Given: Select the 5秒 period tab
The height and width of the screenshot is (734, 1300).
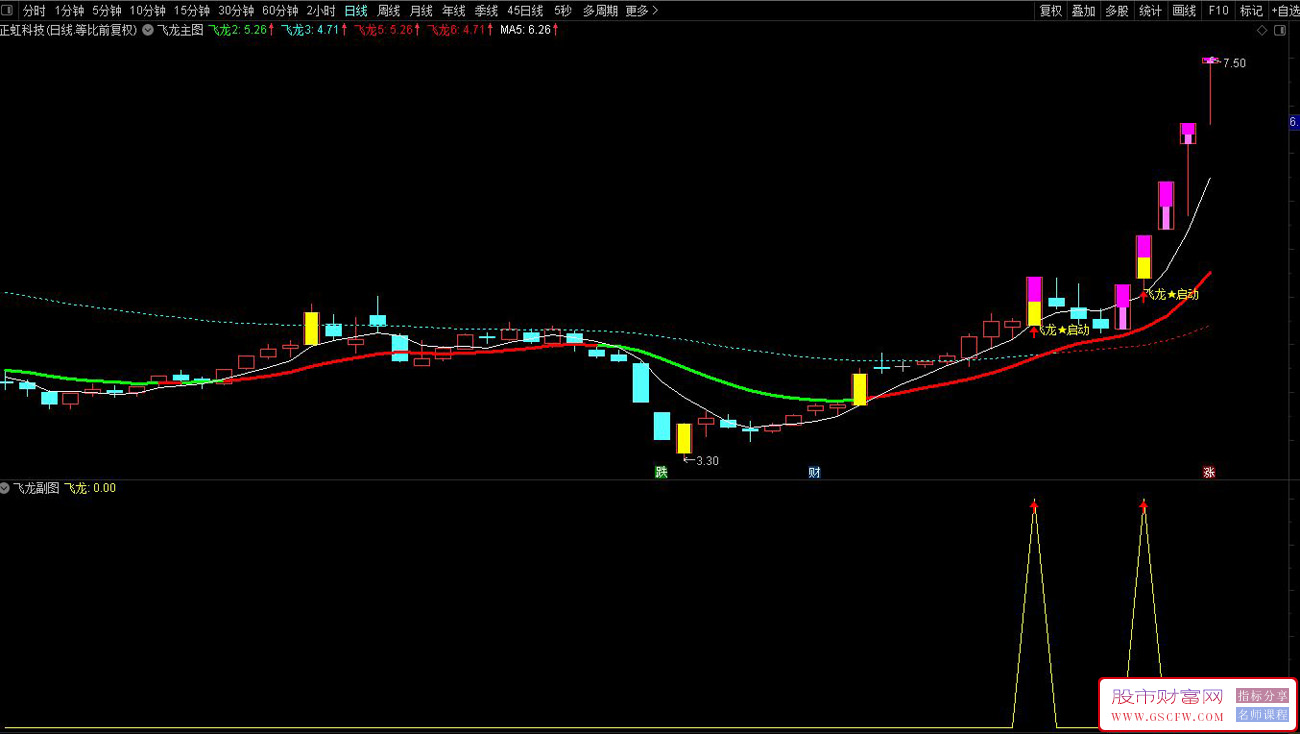Looking at the screenshot, I should [x=563, y=11].
